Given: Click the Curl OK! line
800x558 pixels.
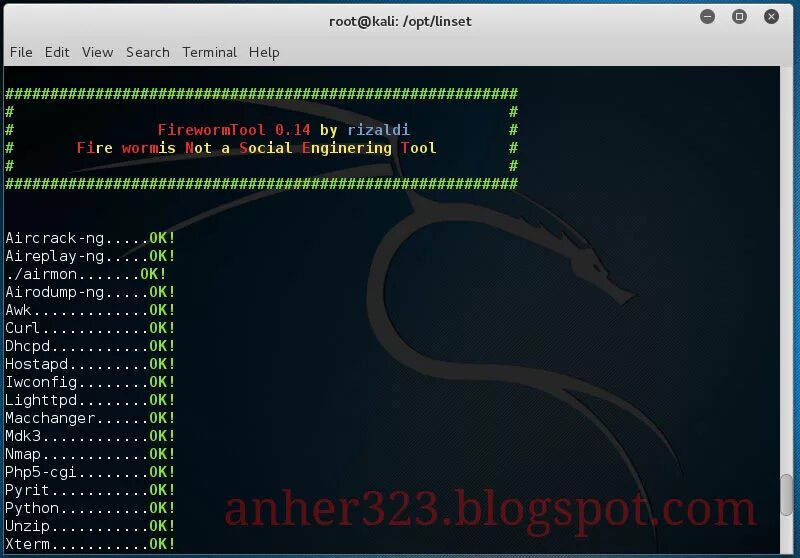Looking at the screenshot, I should click(x=90, y=328).
